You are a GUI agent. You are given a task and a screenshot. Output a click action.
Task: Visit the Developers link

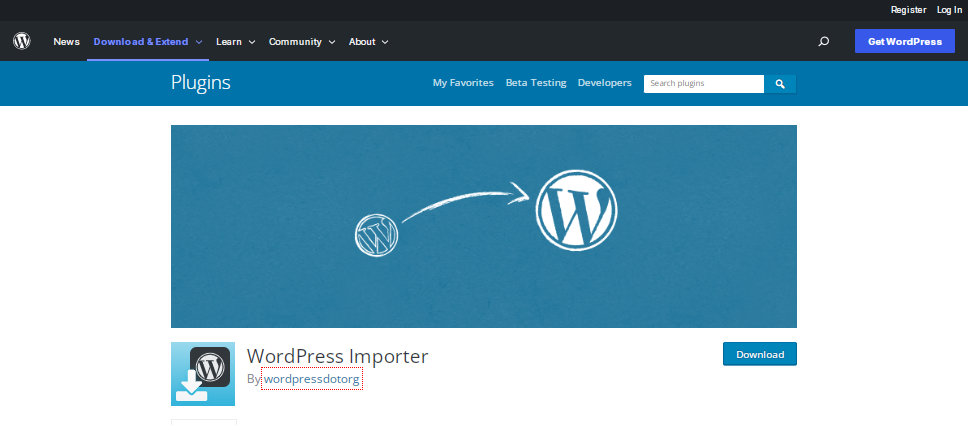click(604, 83)
